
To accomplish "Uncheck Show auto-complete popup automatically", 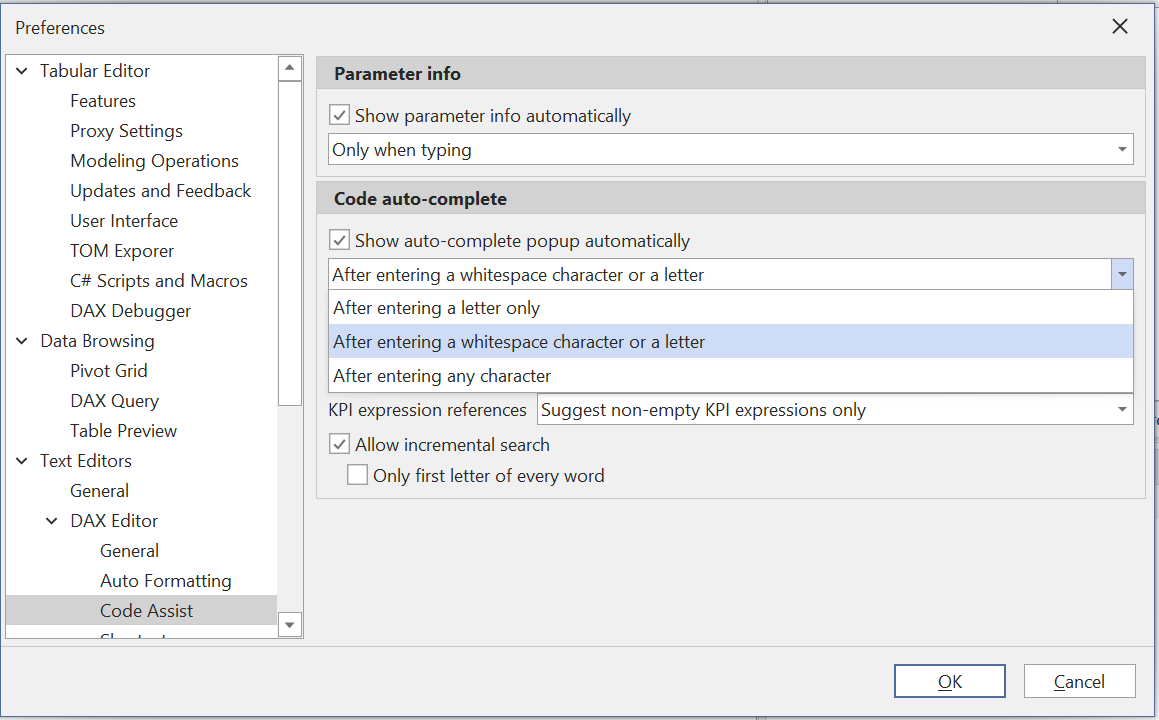I will point(339,239).
